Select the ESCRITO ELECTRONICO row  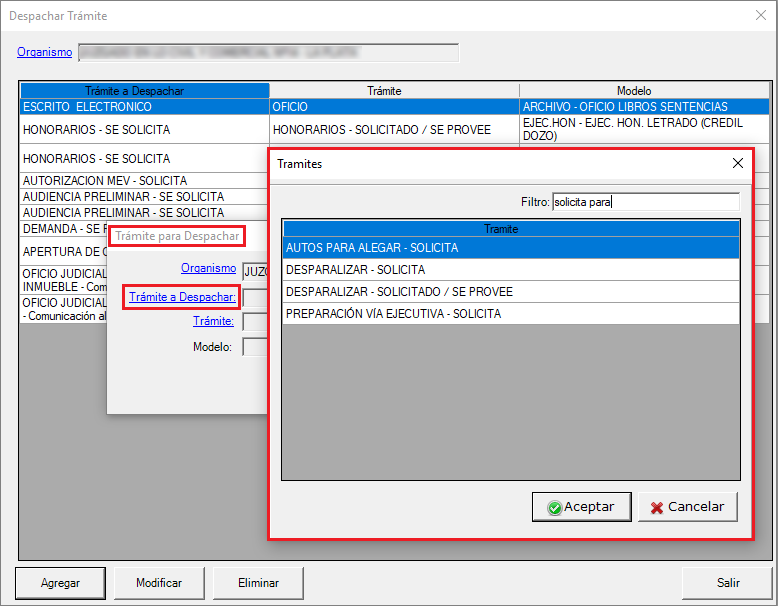pyautogui.click(x=144, y=106)
